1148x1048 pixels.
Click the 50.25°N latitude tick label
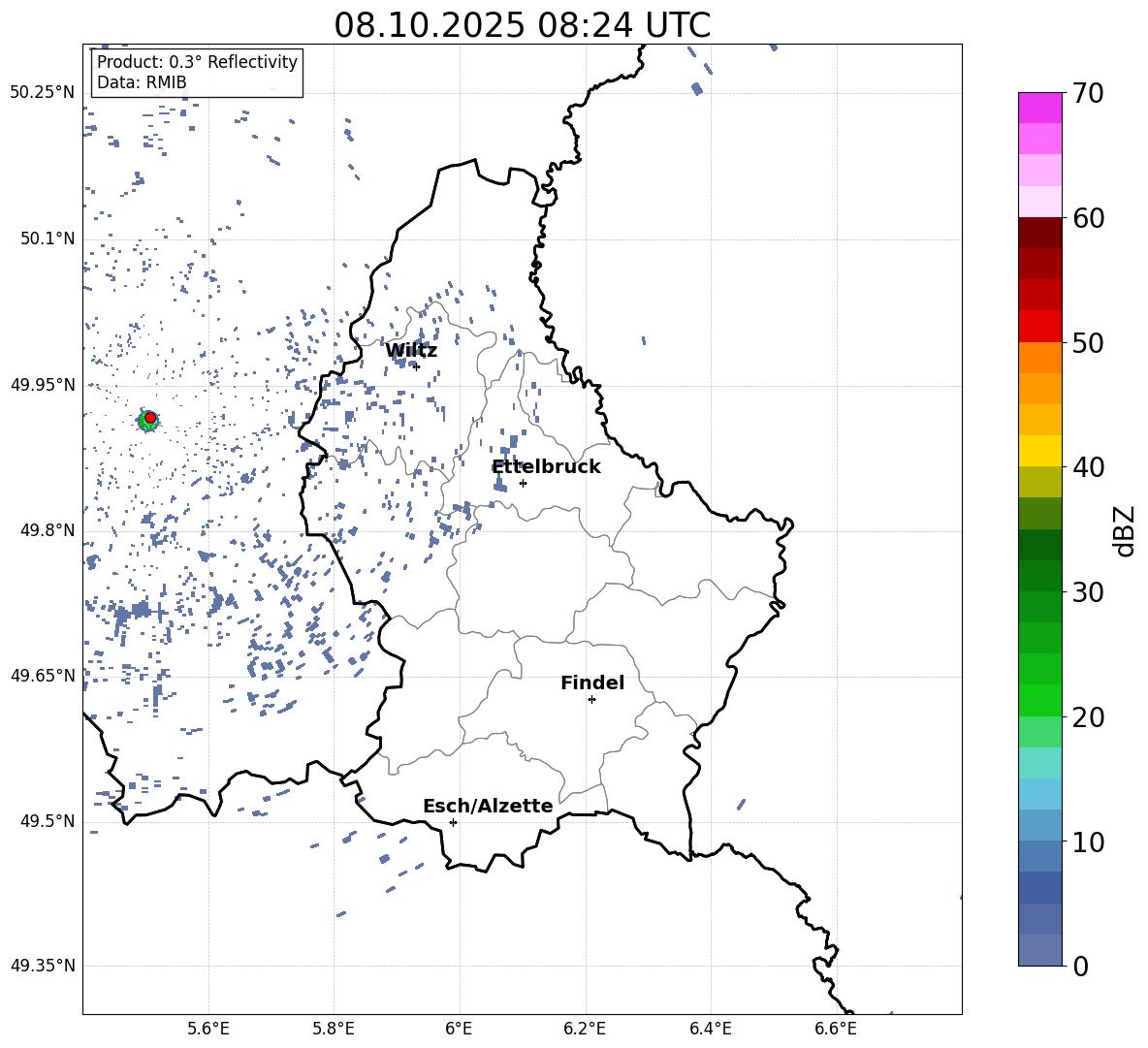tap(43, 93)
